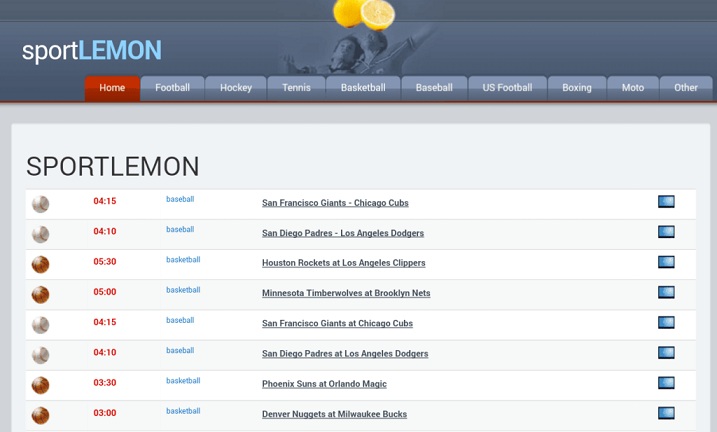The height and width of the screenshot is (432, 717).
Task: Click TV icon for Suns at Magic row
Action: click(666, 383)
